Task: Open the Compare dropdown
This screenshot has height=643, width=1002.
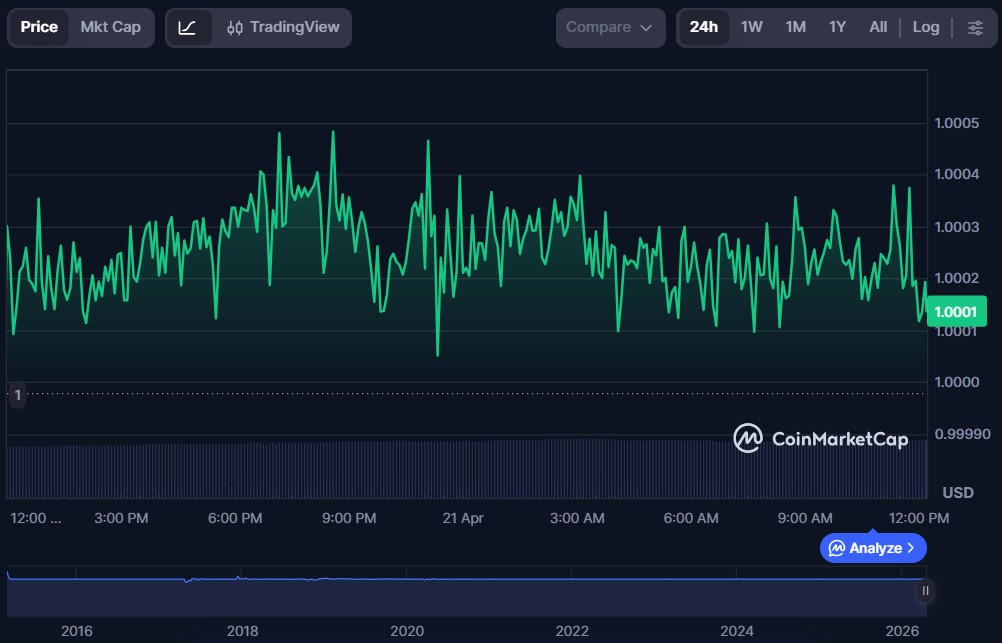Action: coord(609,27)
